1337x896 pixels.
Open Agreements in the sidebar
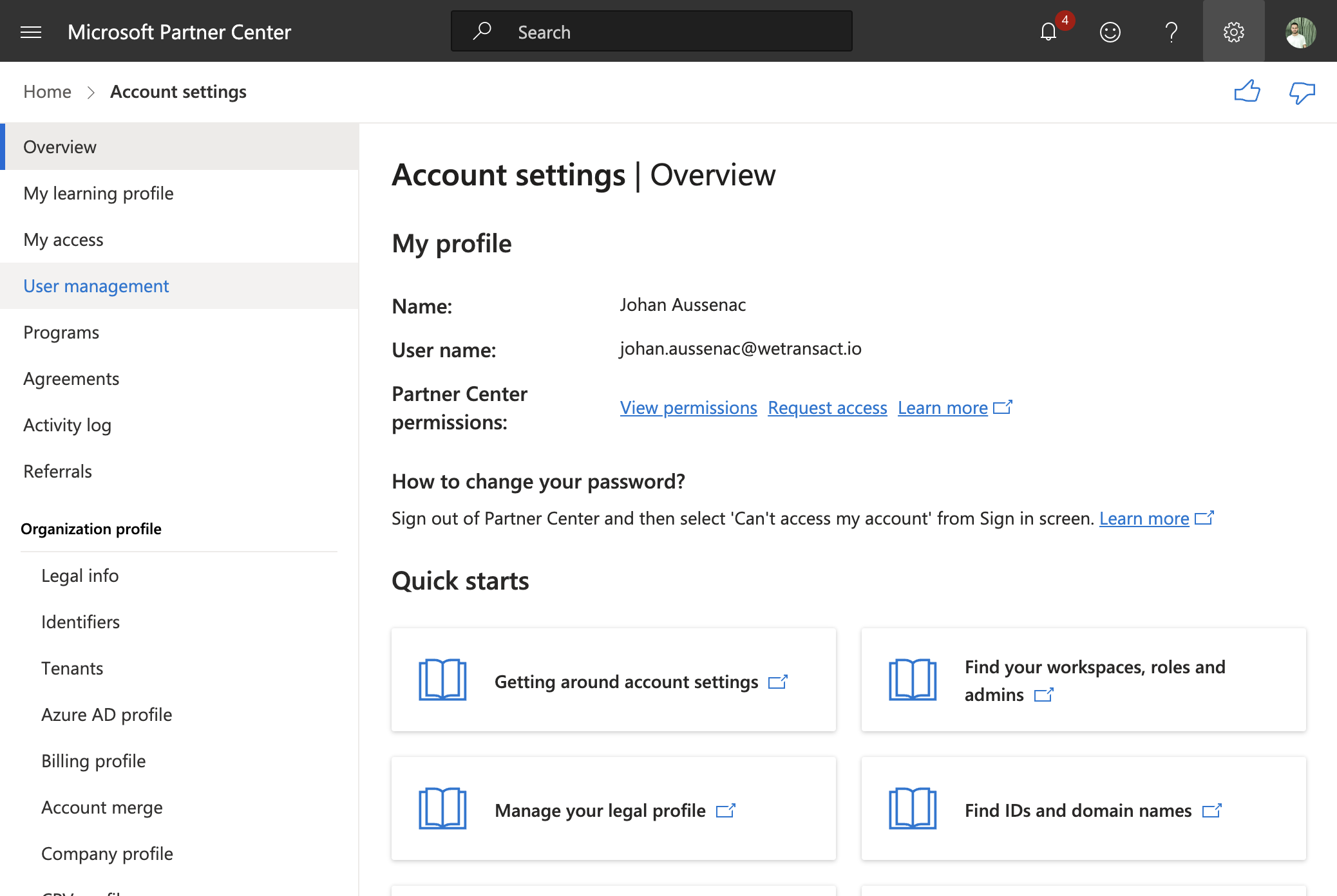[x=179, y=378]
